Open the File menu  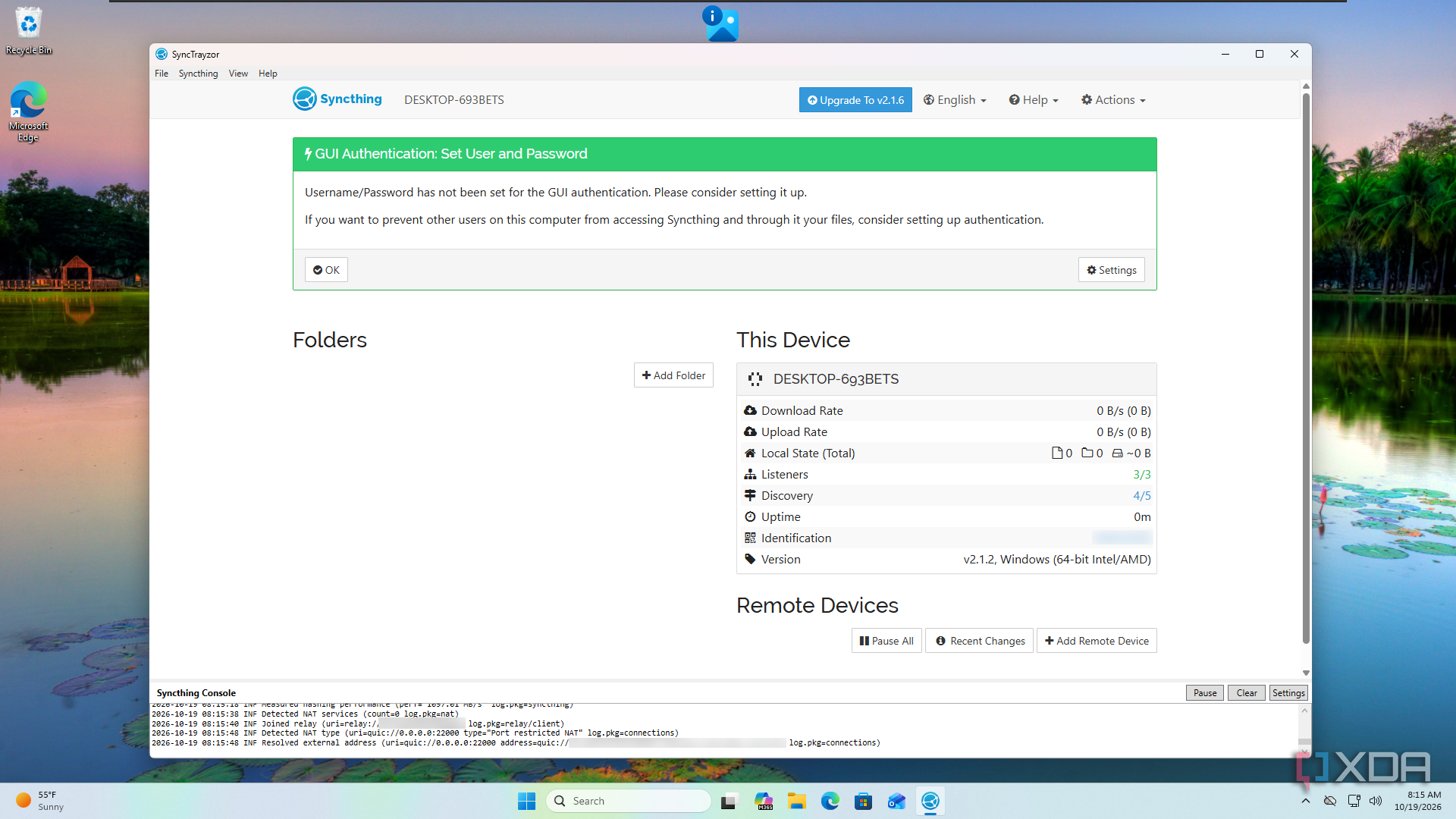[x=162, y=74]
